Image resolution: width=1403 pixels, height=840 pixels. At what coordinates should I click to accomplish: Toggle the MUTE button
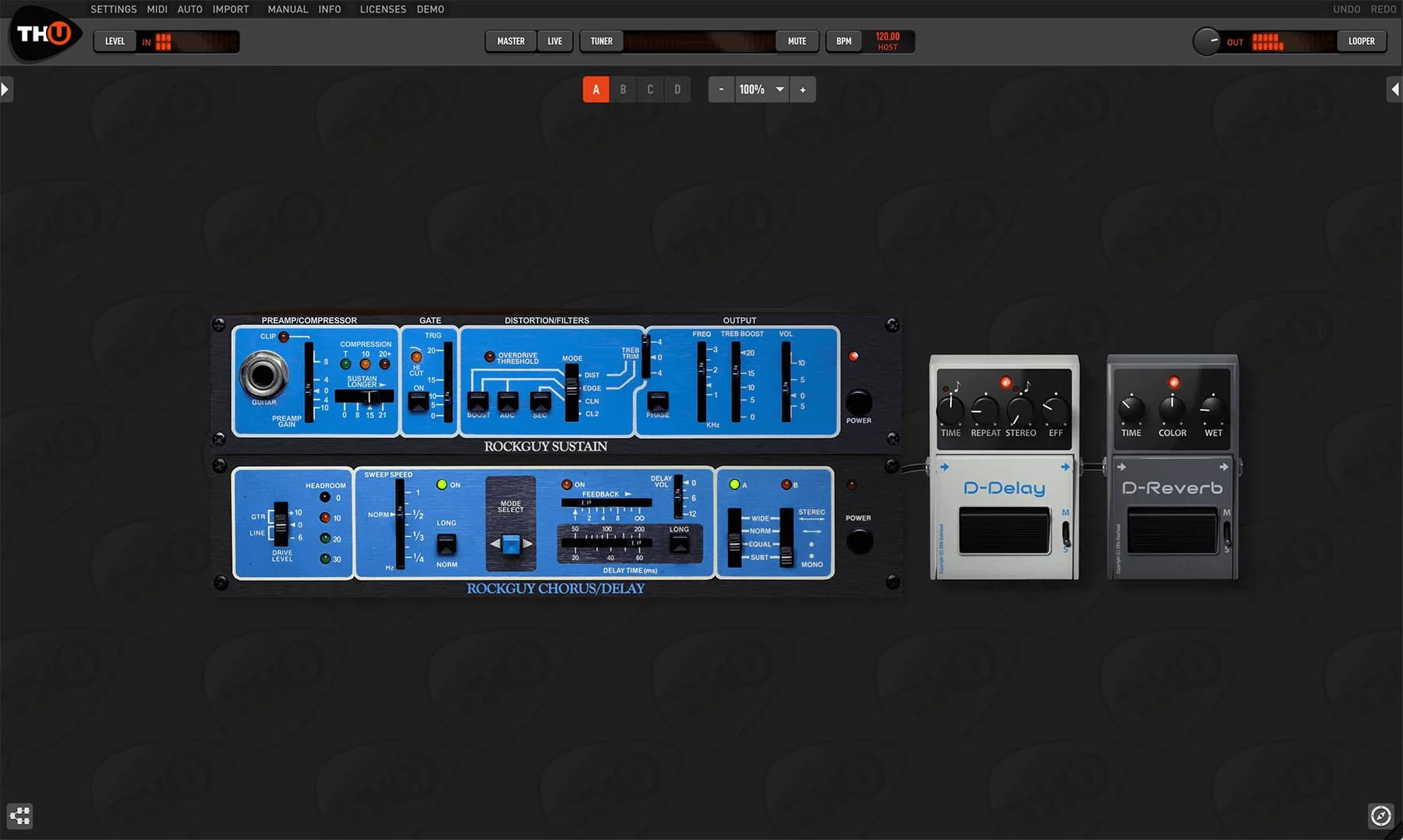tap(797, 41)
